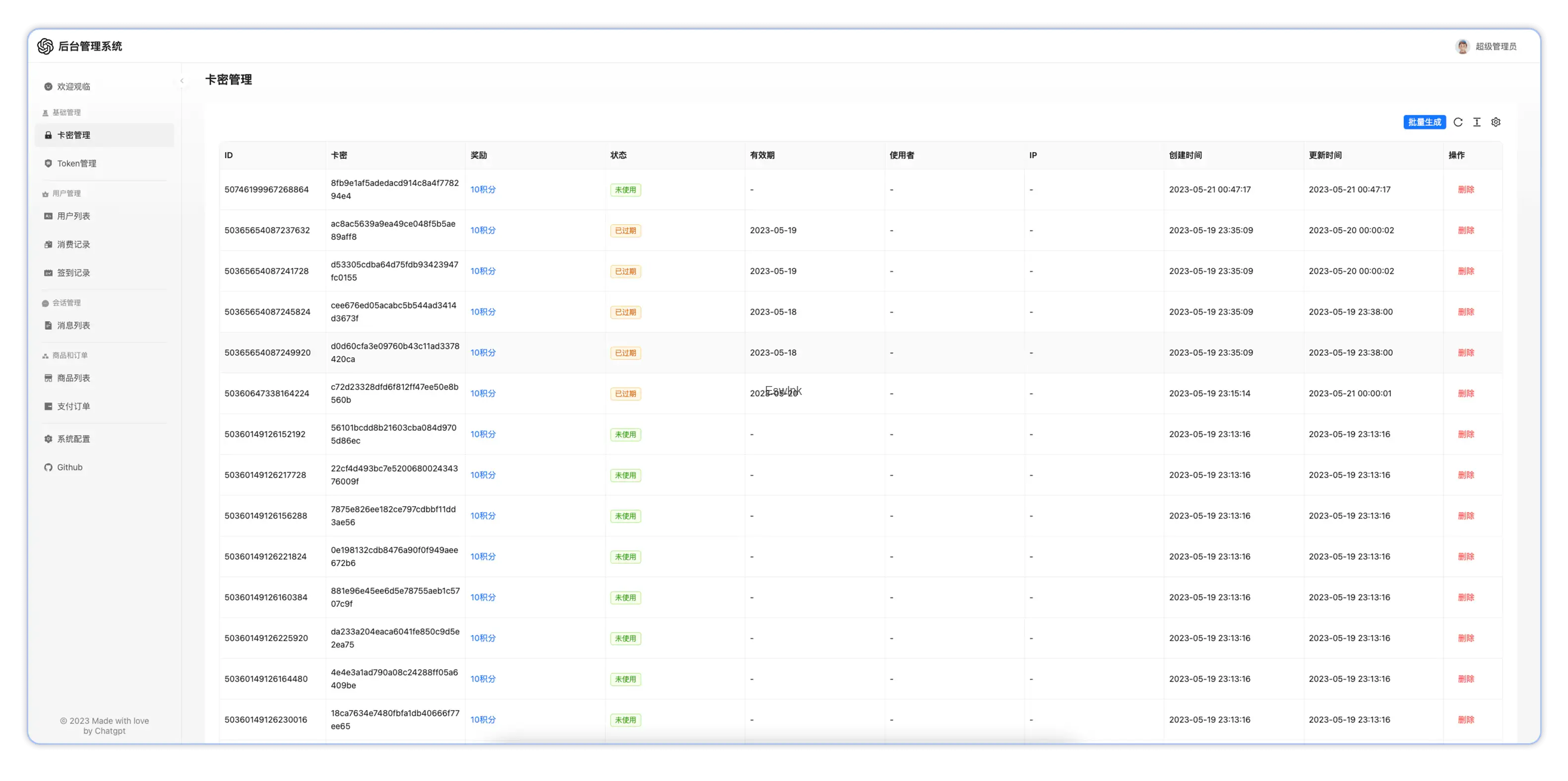Image resolution: width=1568 pixels, height=781 pixels.
Task: Delete the card with ID 50746199967268864
Action: [x=1466, y=190]
